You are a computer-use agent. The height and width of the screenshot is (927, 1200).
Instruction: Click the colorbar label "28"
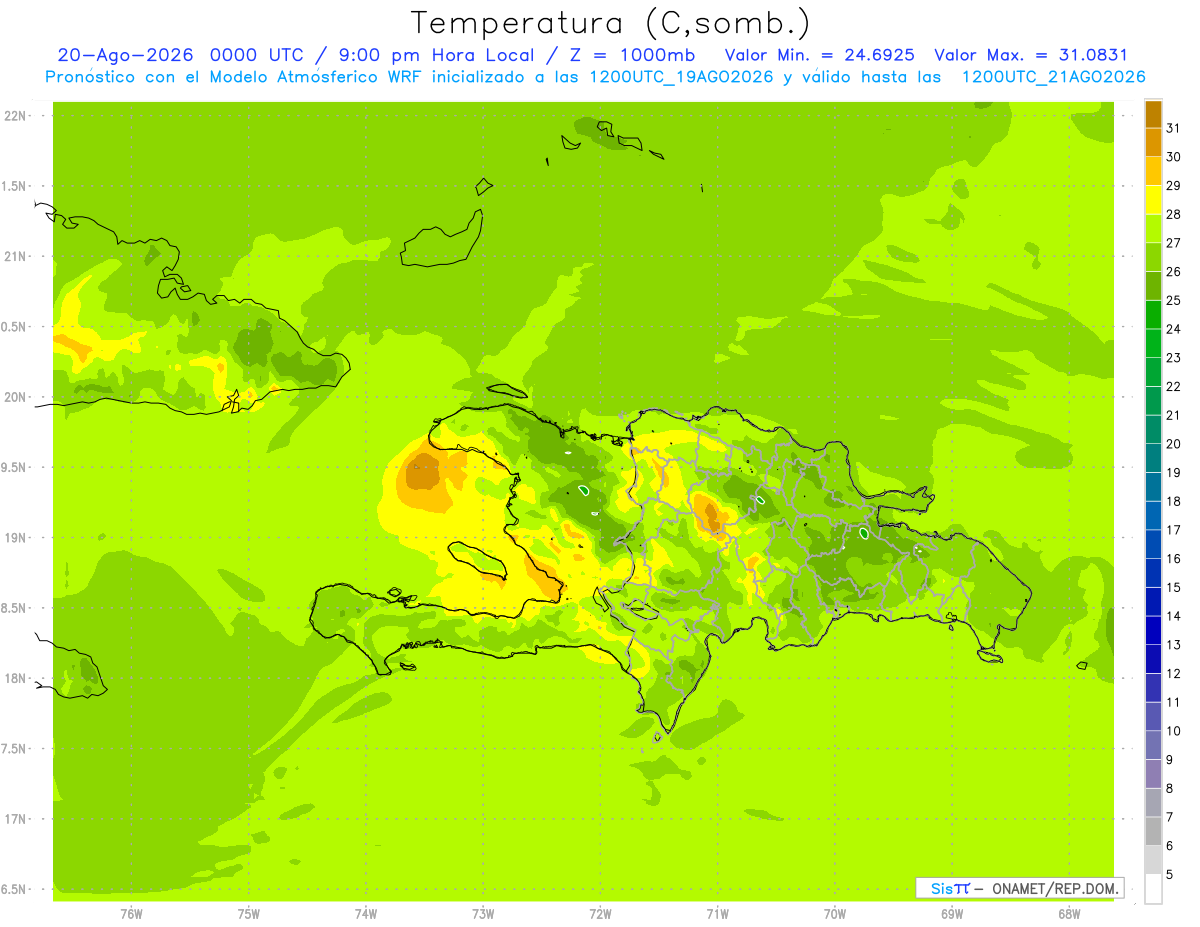coord(1174,213)
